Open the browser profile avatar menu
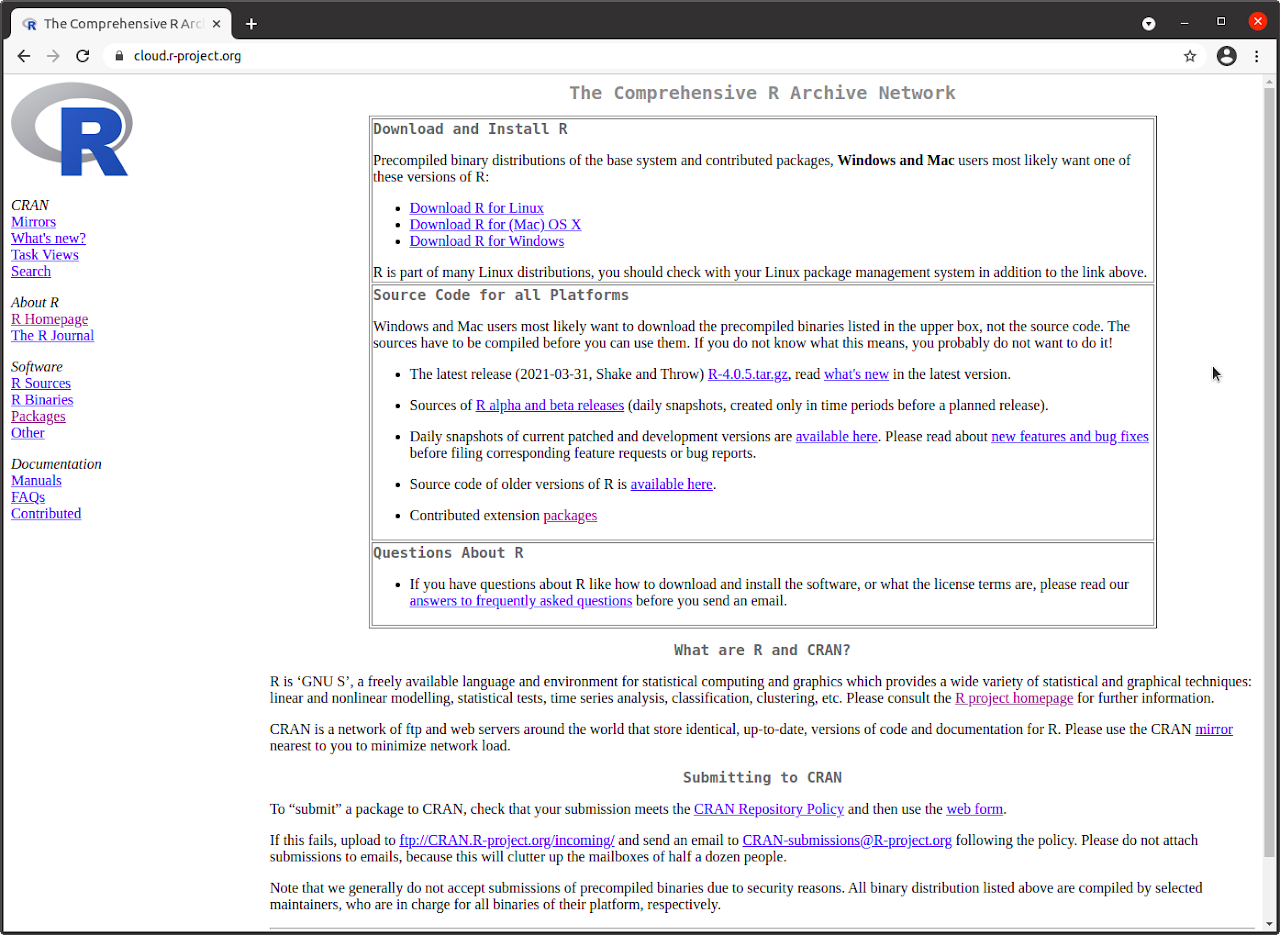 1226,56
